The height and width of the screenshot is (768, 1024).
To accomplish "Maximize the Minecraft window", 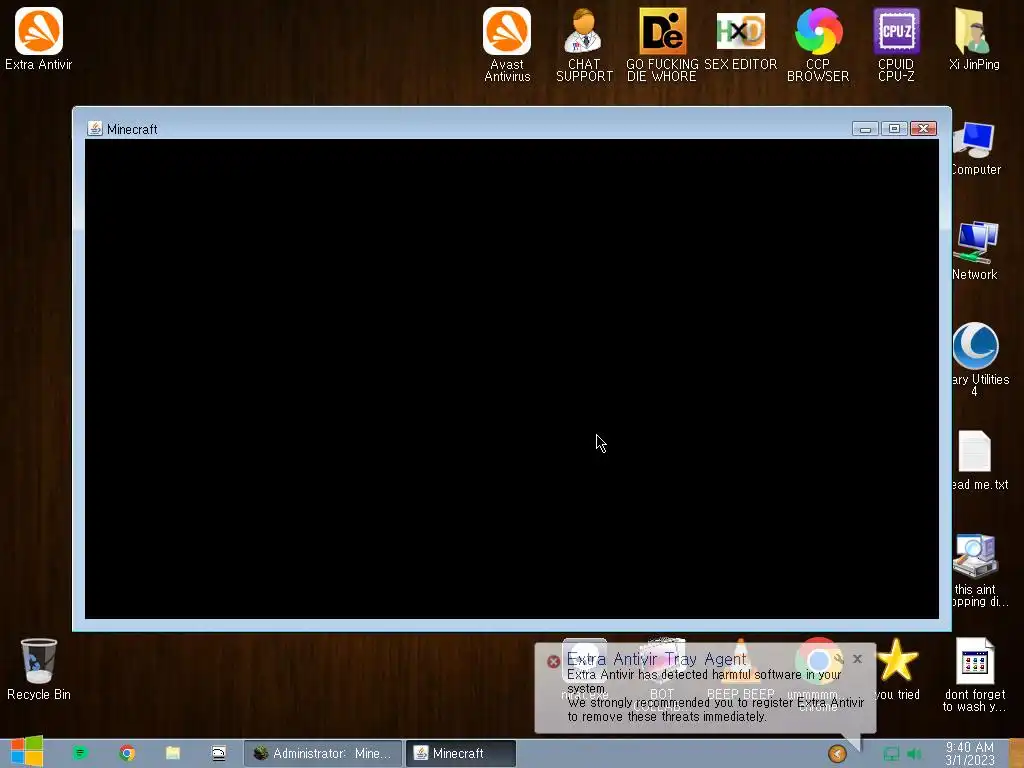I will tap(894, 129).
